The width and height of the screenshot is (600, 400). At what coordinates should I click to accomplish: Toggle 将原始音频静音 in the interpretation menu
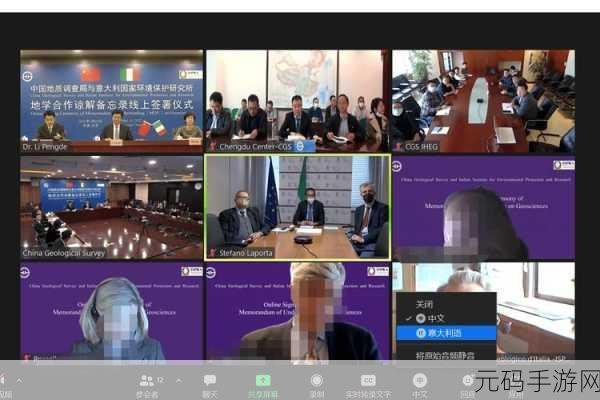pos(445,356)
